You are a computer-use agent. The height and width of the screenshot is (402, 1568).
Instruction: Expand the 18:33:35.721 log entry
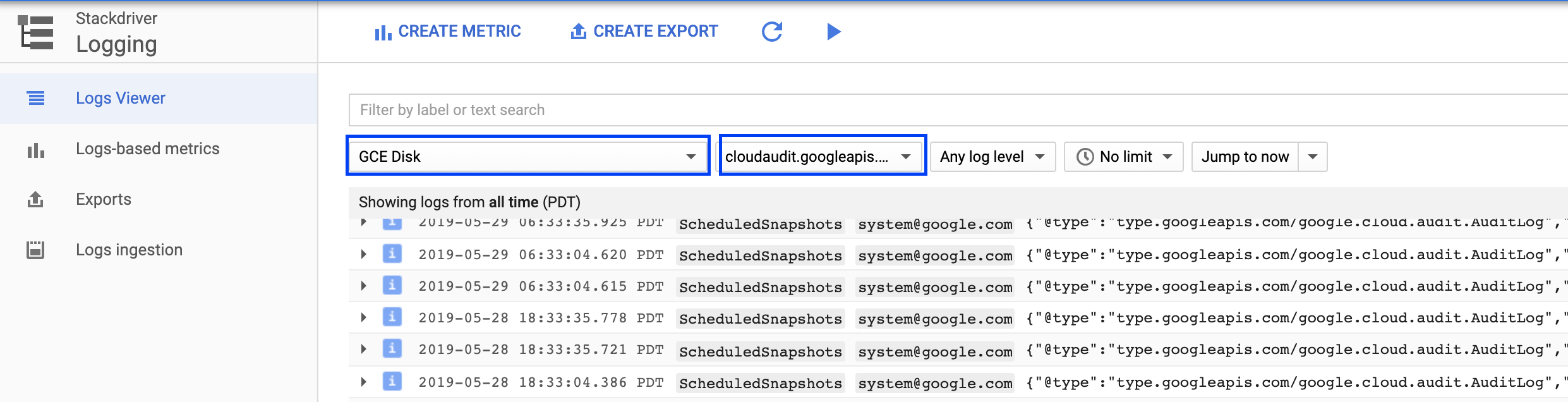click(363, 349)
